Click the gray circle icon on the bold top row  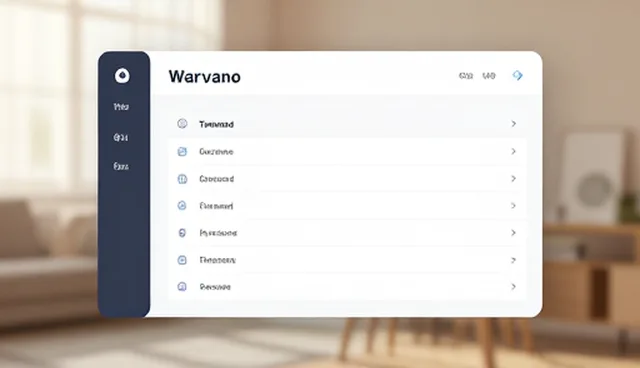[182, 124]
